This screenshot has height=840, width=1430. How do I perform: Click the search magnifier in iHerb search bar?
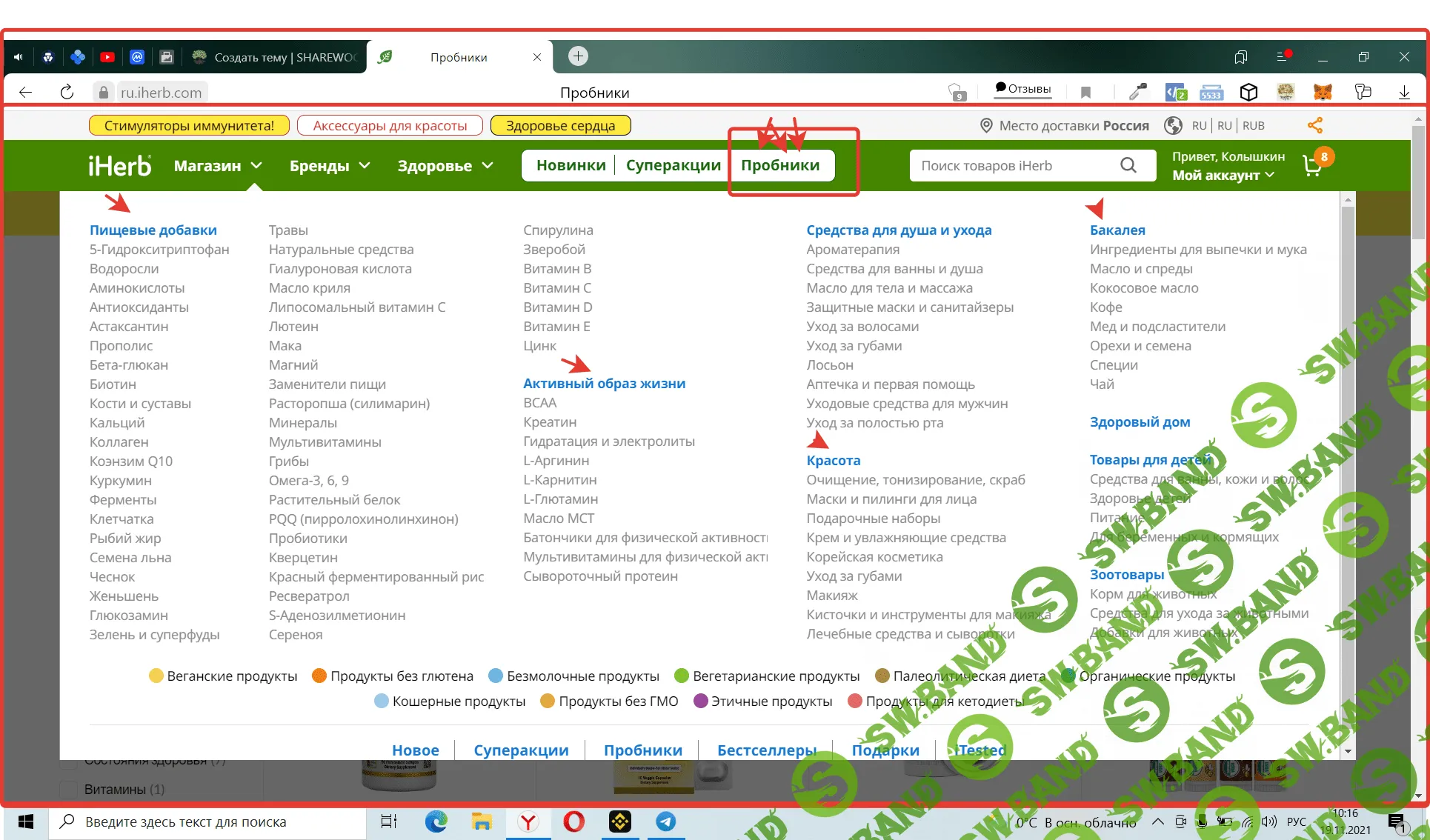(x=1128, y=165)
